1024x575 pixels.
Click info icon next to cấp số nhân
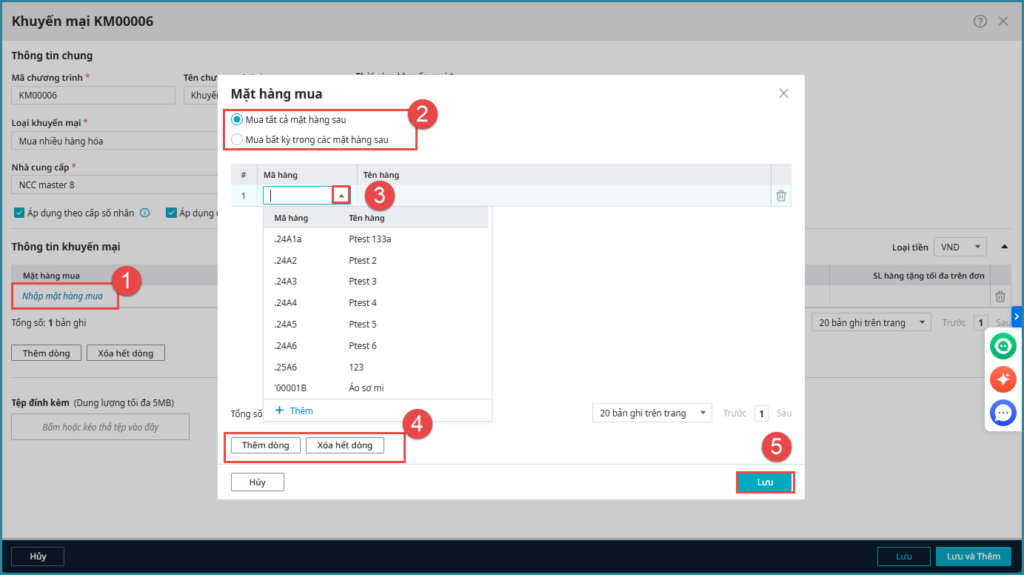pyautogui.click(x=145, y=213)
